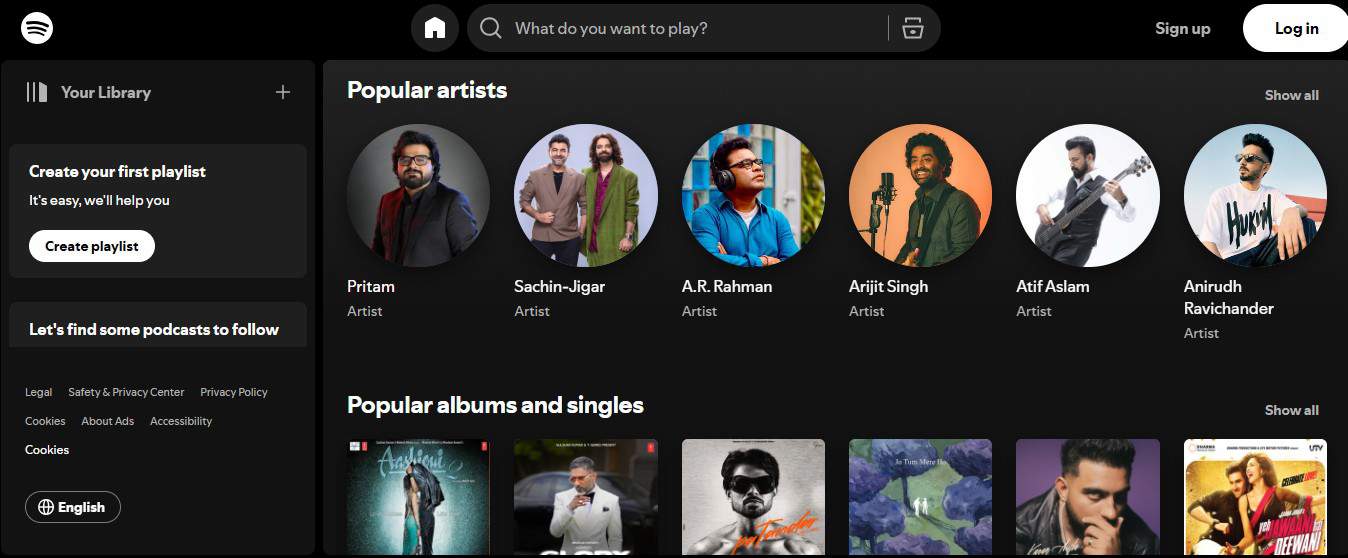Viewport: 1348px width, 558px height.
Task: Open the Aashiqui 2 album cover
Action: tap(418, 498)
